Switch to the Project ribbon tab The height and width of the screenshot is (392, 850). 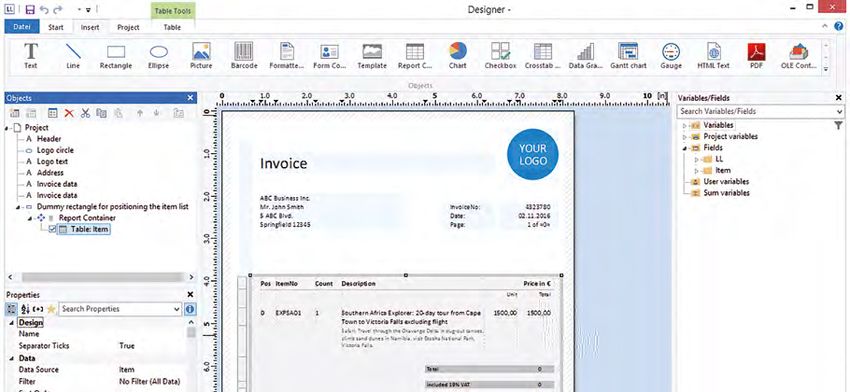[x=128, y=27]
